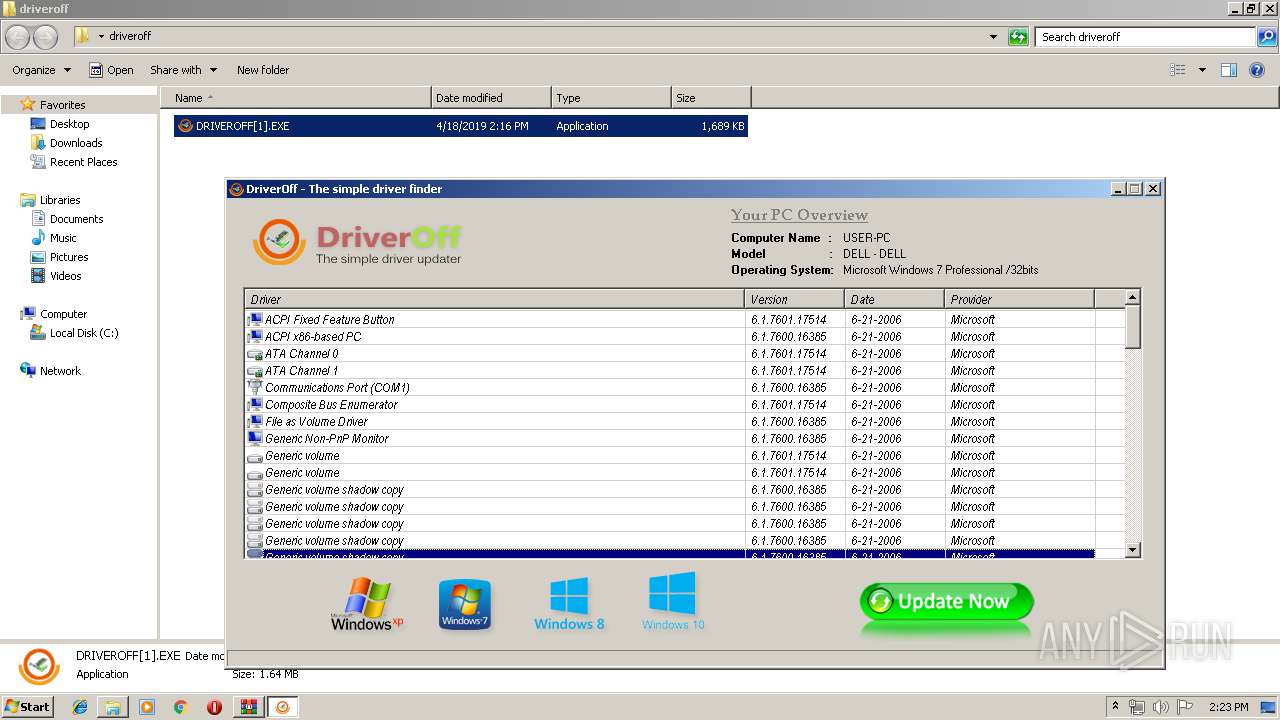The width and height of the screenshot is (1280, 720).
Task: Sort files by the Size column
Action: point(711,98)
